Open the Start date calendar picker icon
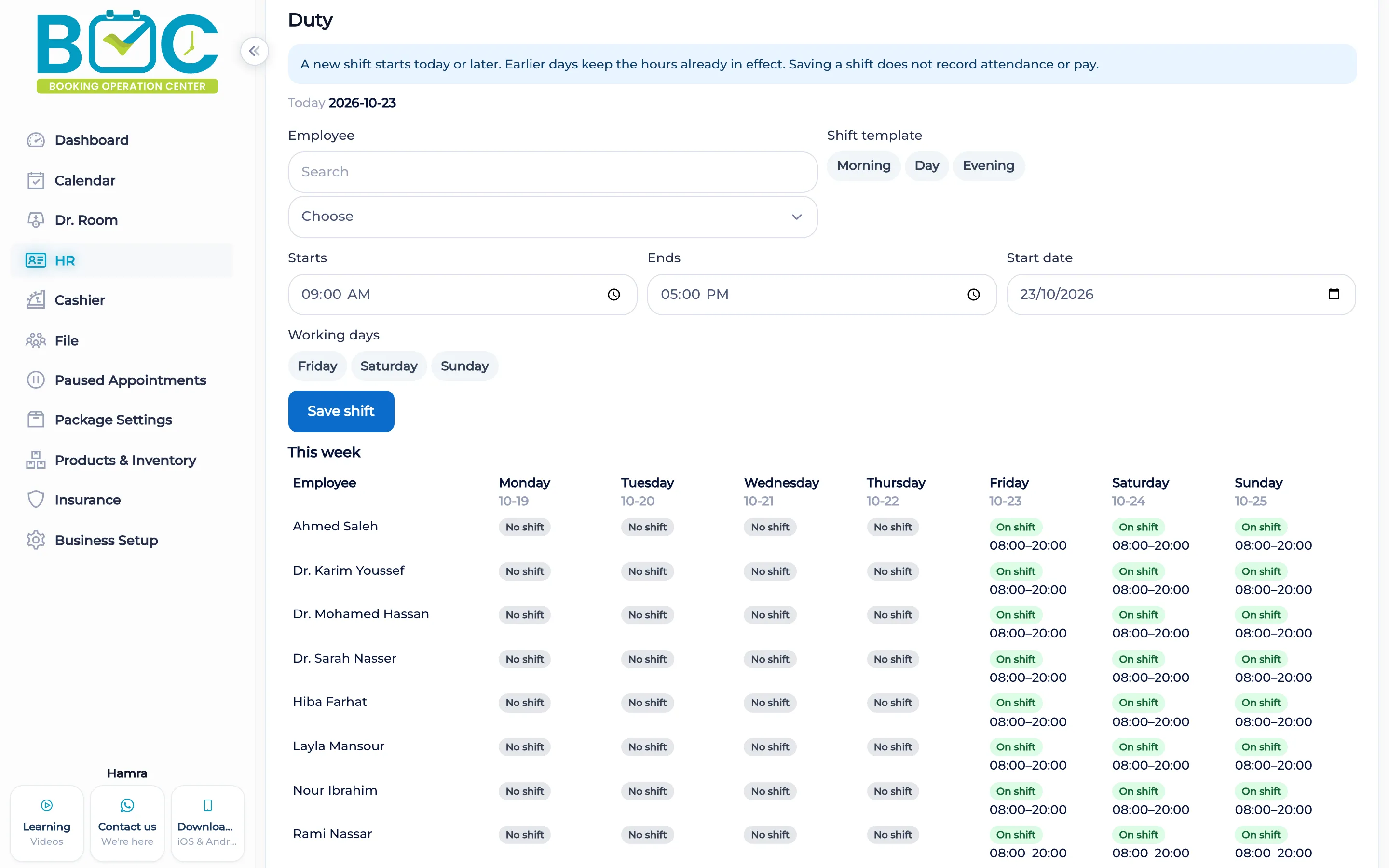This screenshot has width=1389, height=868. (1334, 294)
